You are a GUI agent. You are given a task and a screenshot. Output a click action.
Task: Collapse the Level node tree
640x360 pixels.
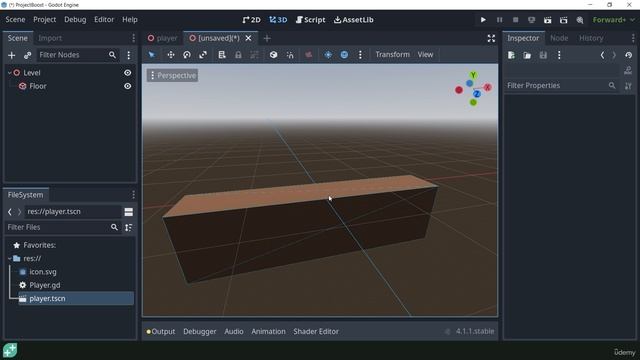pos(10,73)
